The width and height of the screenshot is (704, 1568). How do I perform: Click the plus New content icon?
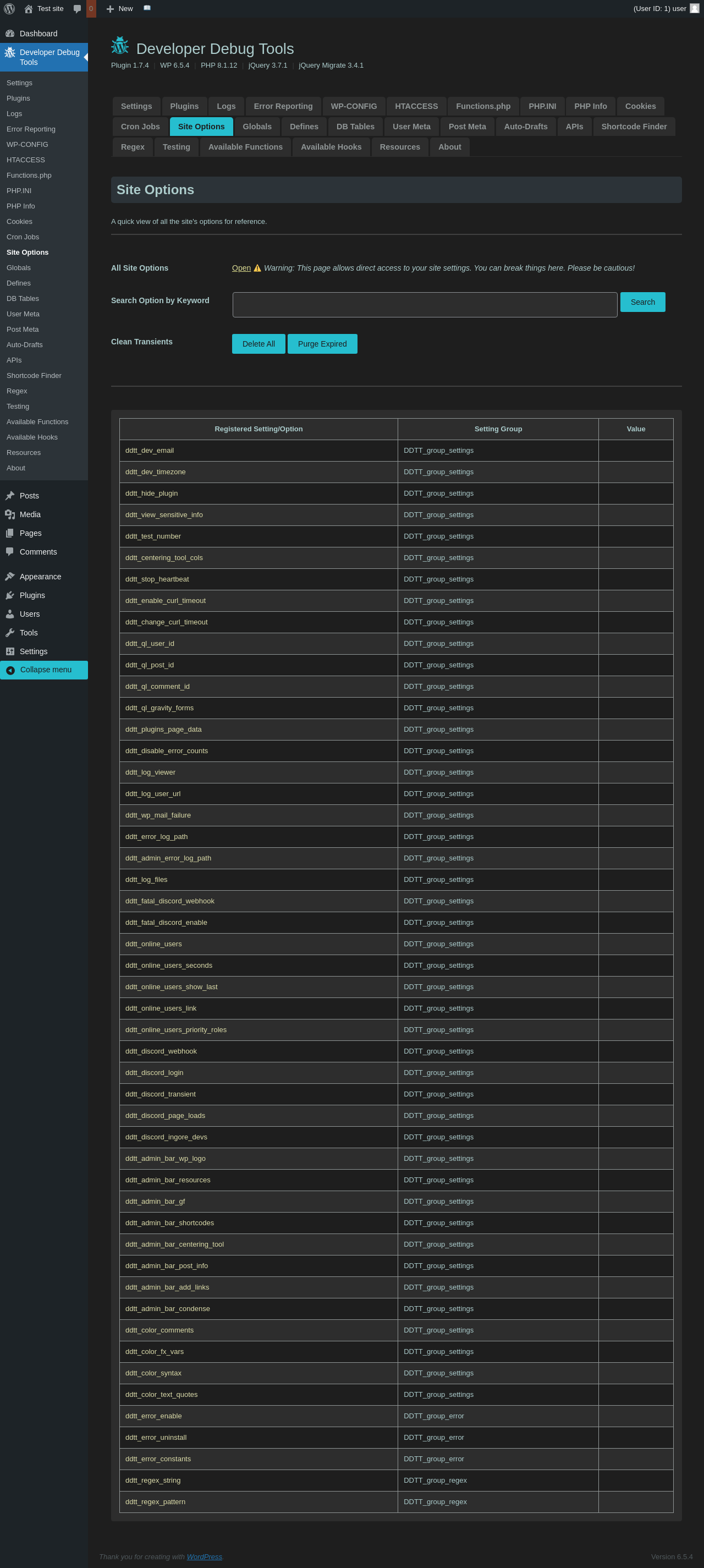pos(110,8)
